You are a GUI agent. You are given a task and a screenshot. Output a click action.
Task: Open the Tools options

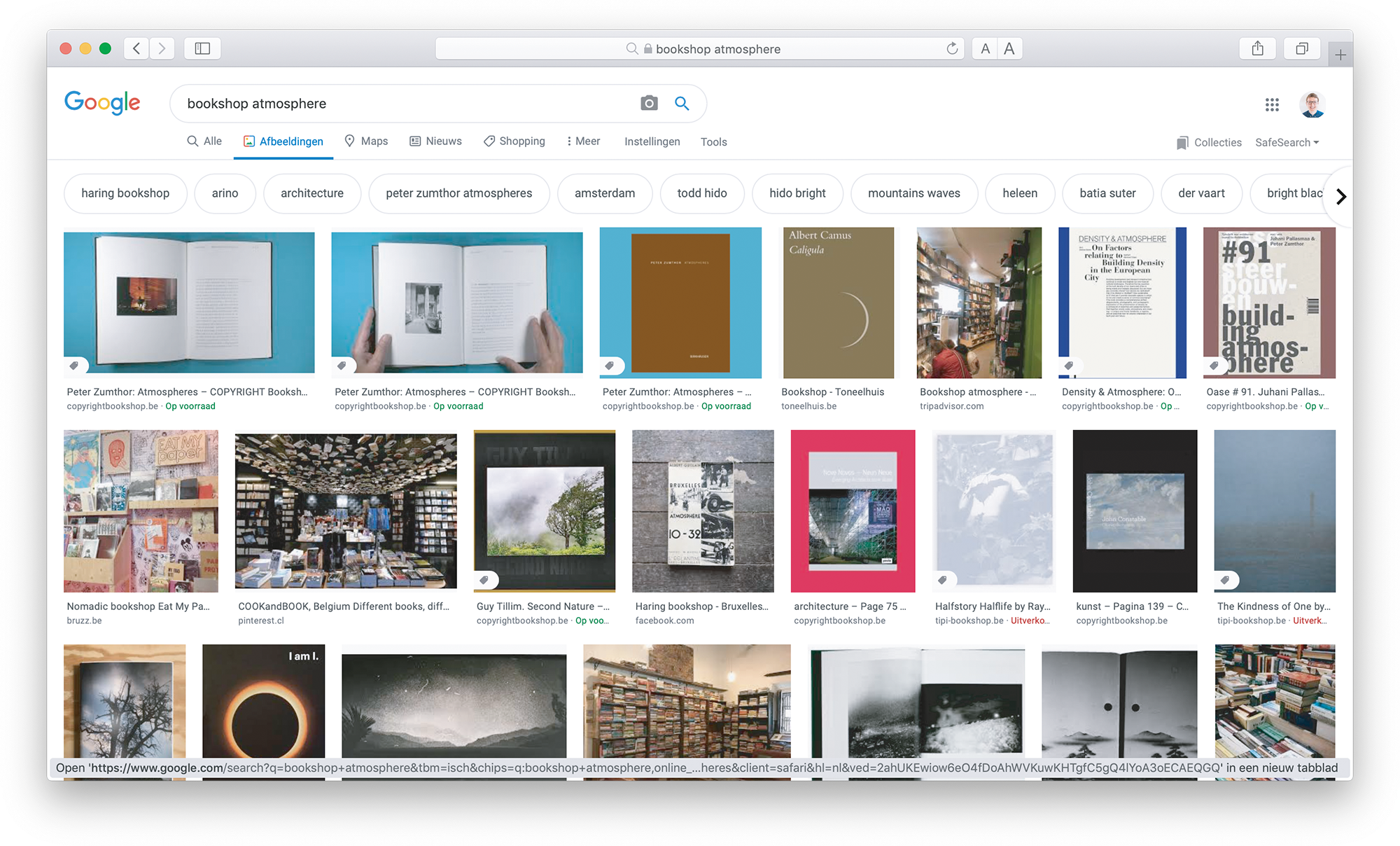pyautogui.click(x=713, y=141)
